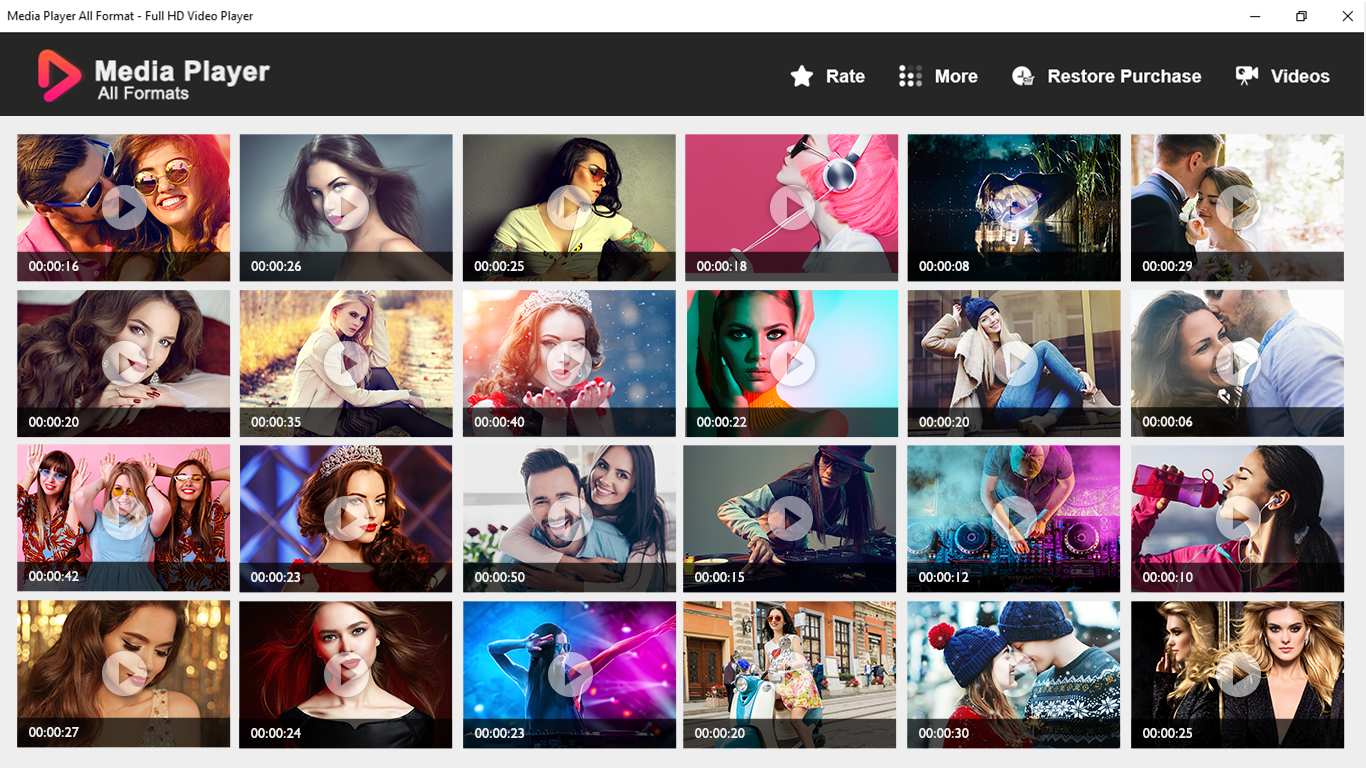Screen dimensions: 1366x768
Task: Select the Rate option
Action: click(x=845, y=75)
